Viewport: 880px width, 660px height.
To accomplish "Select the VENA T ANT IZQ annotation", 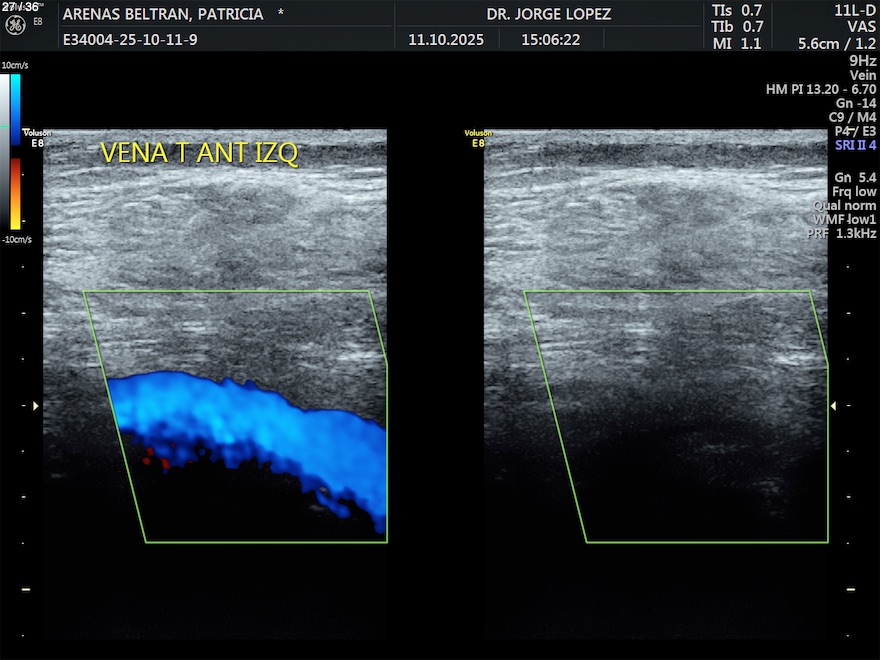I will pyautogui.click(x=199, y=153).
